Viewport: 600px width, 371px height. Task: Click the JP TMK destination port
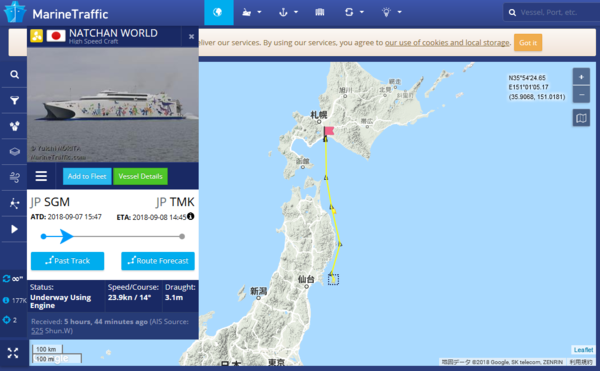click(x=175, y=202)
